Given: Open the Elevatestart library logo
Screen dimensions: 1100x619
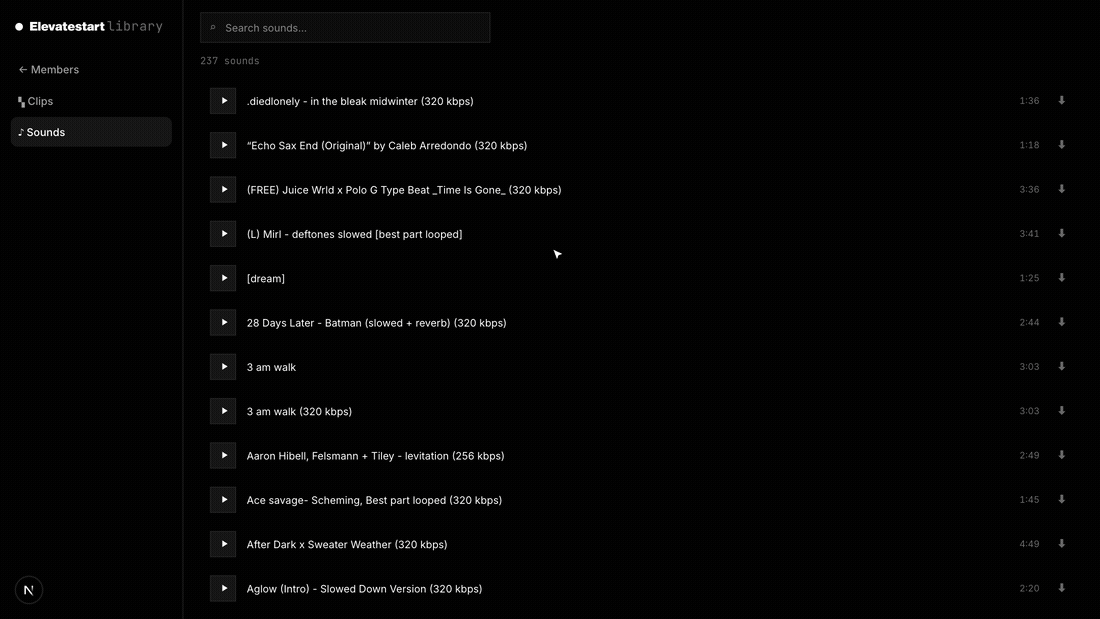Looking at the screenshot, I should (89, 27).
